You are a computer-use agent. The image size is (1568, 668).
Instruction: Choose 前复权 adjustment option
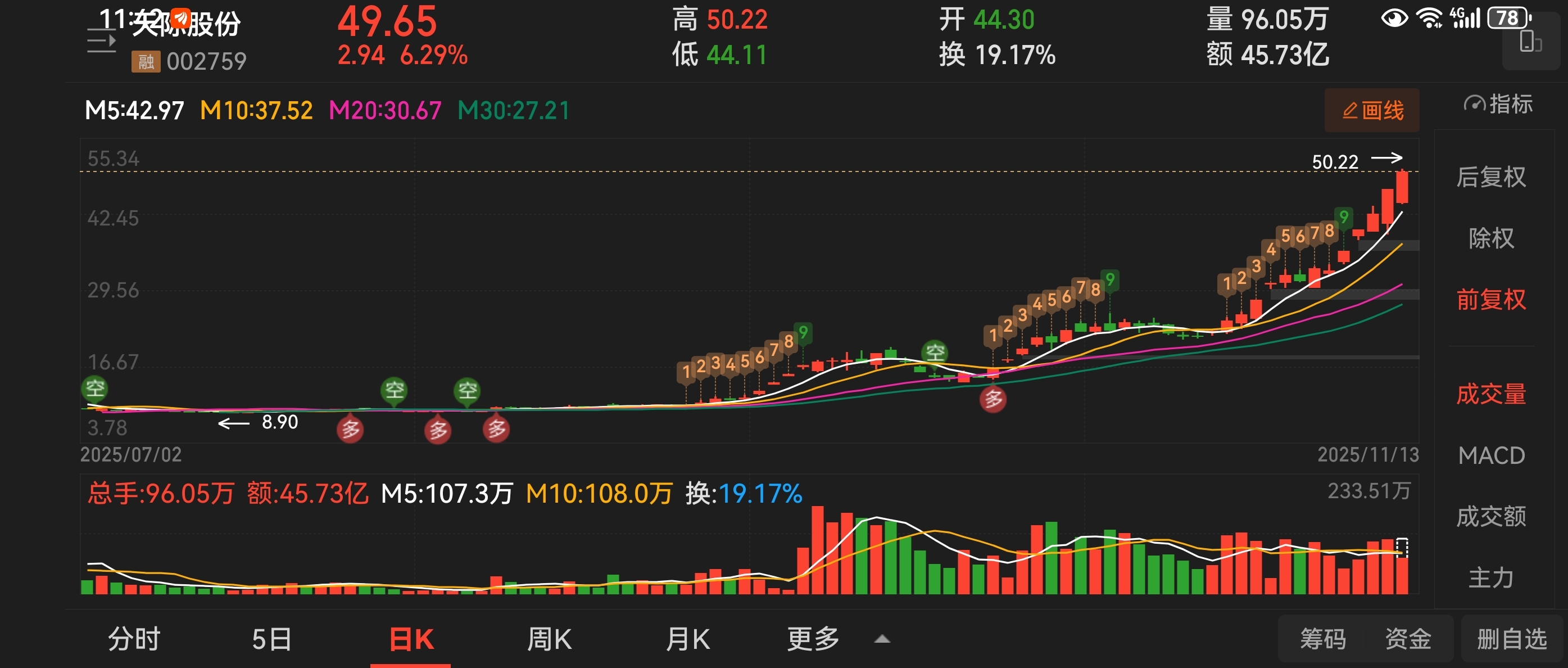coord(1490,300)
